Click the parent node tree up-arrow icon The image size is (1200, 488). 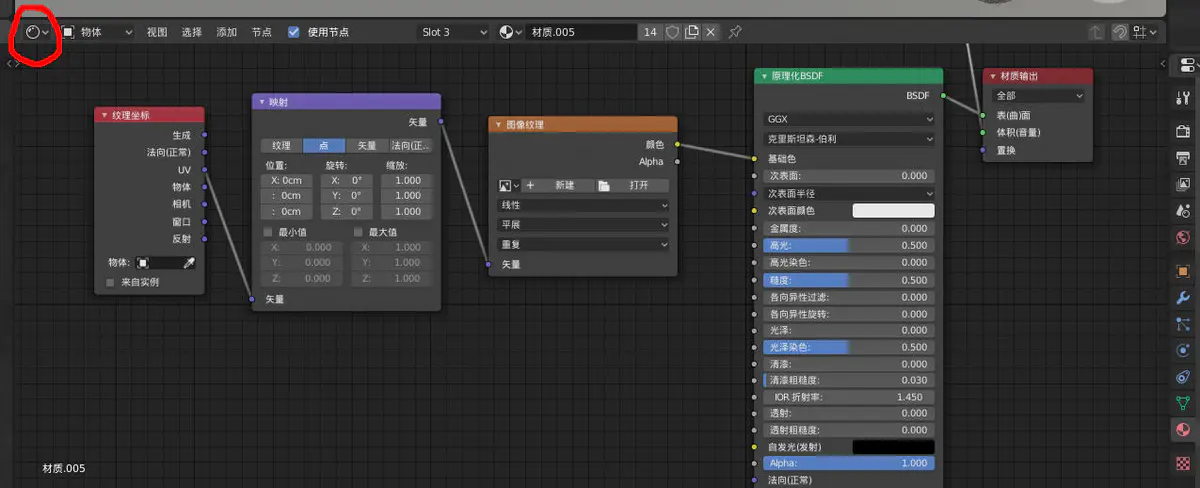1097,32
